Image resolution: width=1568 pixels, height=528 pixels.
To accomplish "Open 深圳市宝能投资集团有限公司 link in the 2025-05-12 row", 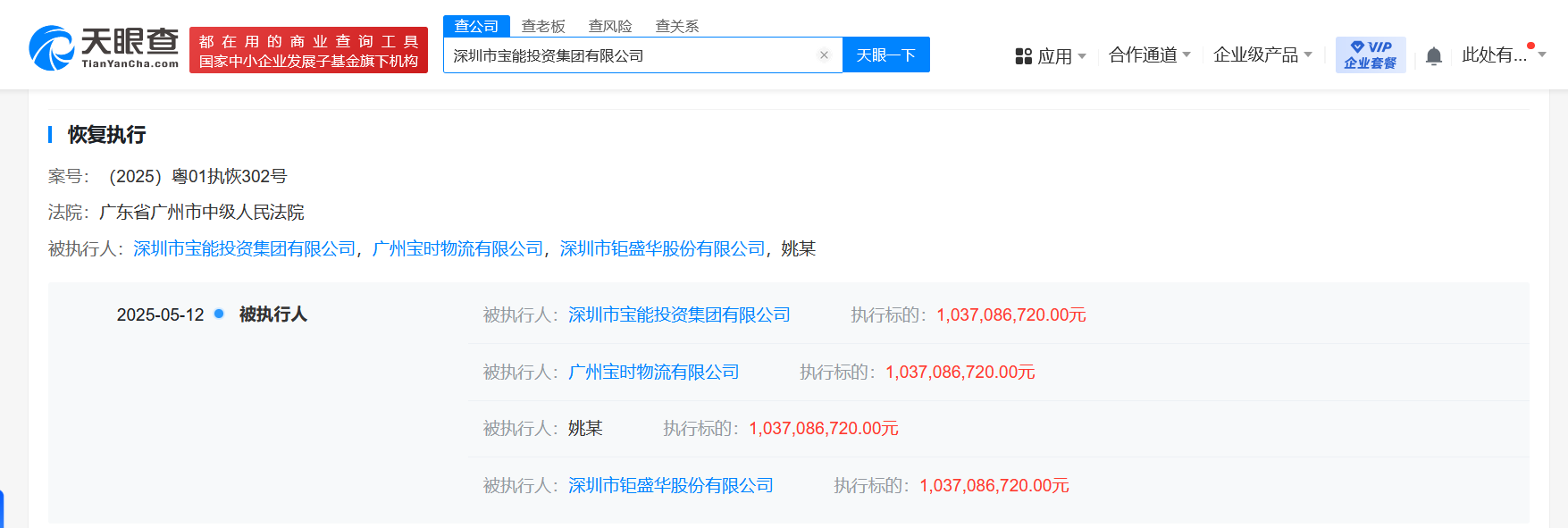I will (679, 314).
